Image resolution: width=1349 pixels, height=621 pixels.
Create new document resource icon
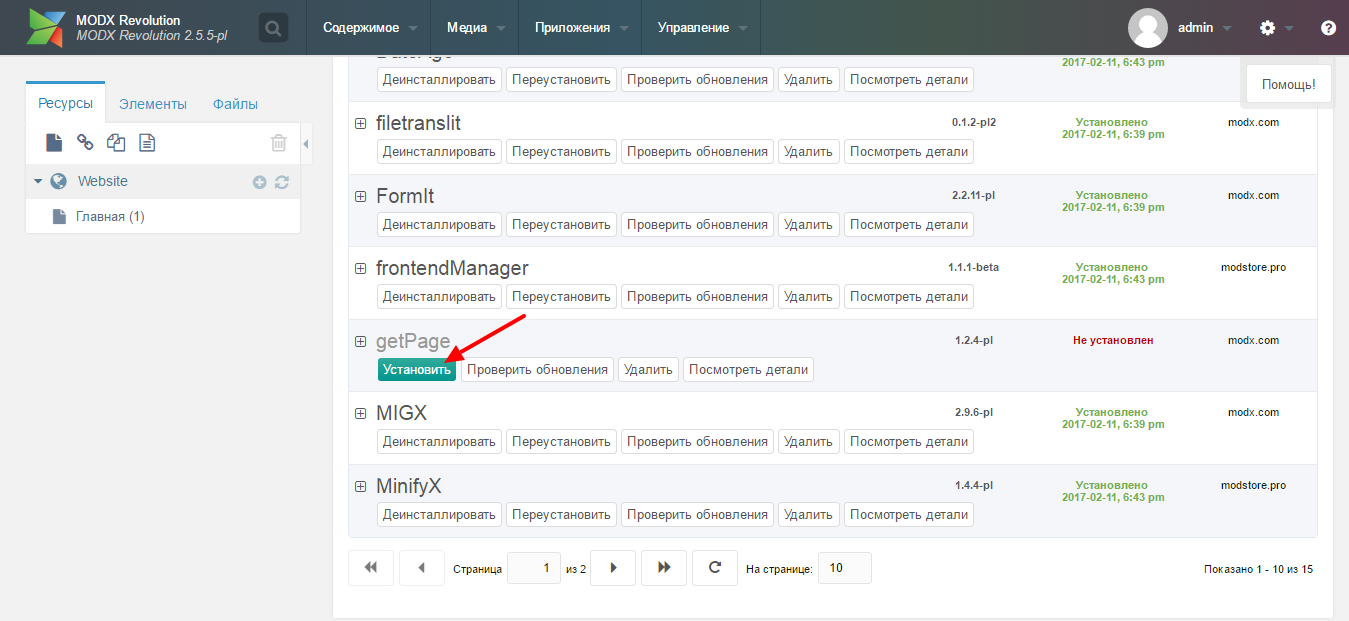click(54, 143)
